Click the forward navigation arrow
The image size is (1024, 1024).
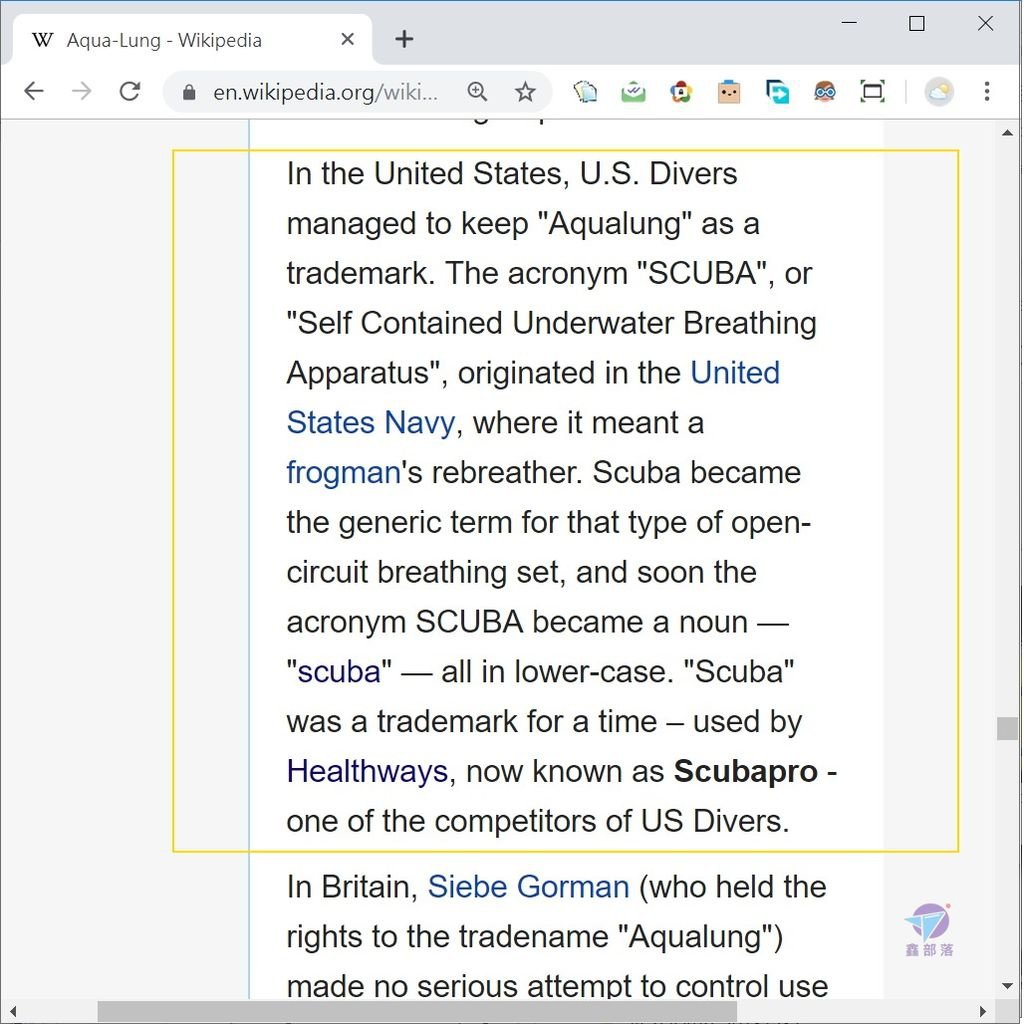click(82, 91)
